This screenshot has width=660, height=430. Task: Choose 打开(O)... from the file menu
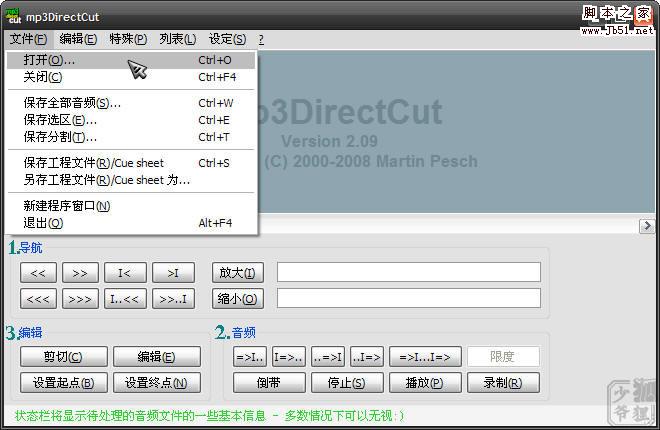(131, 60)
